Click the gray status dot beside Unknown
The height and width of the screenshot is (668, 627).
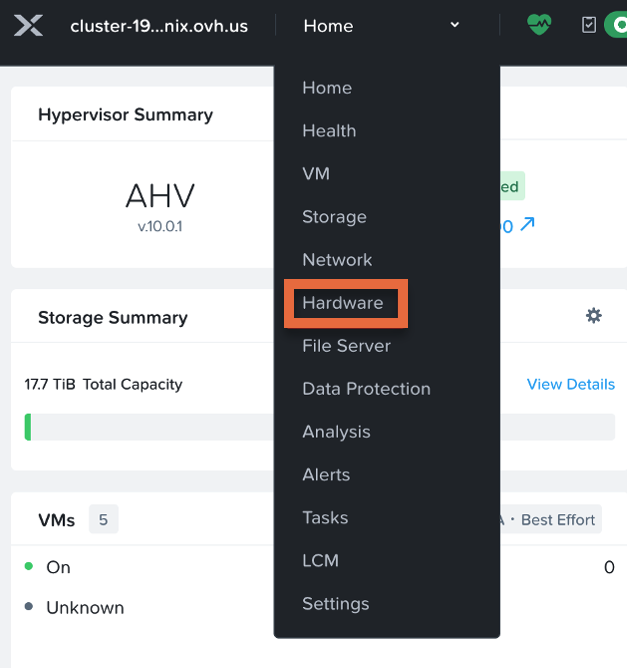point(29,606)
